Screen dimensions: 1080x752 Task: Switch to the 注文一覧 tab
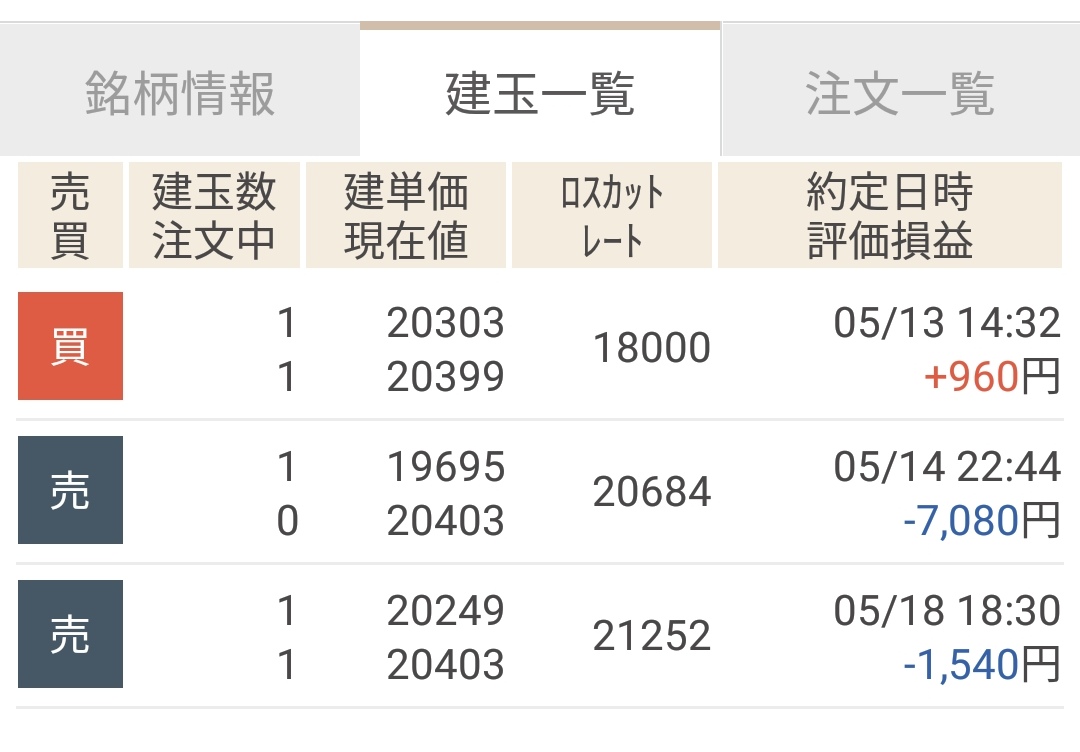(x=900, y=95)
